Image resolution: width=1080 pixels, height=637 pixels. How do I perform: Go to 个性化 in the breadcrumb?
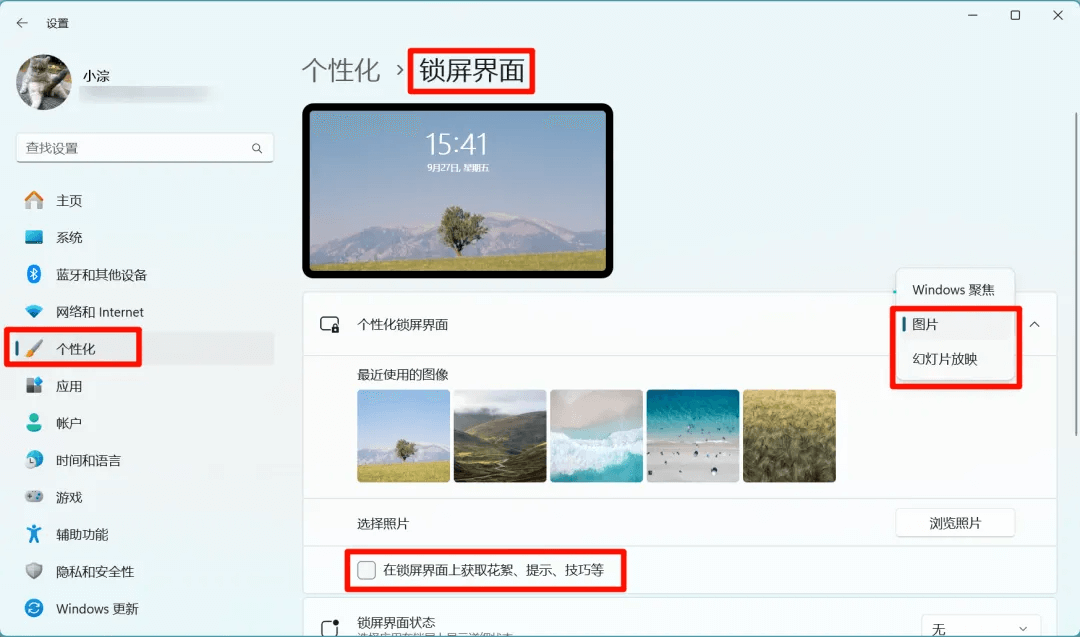(341, 70)
